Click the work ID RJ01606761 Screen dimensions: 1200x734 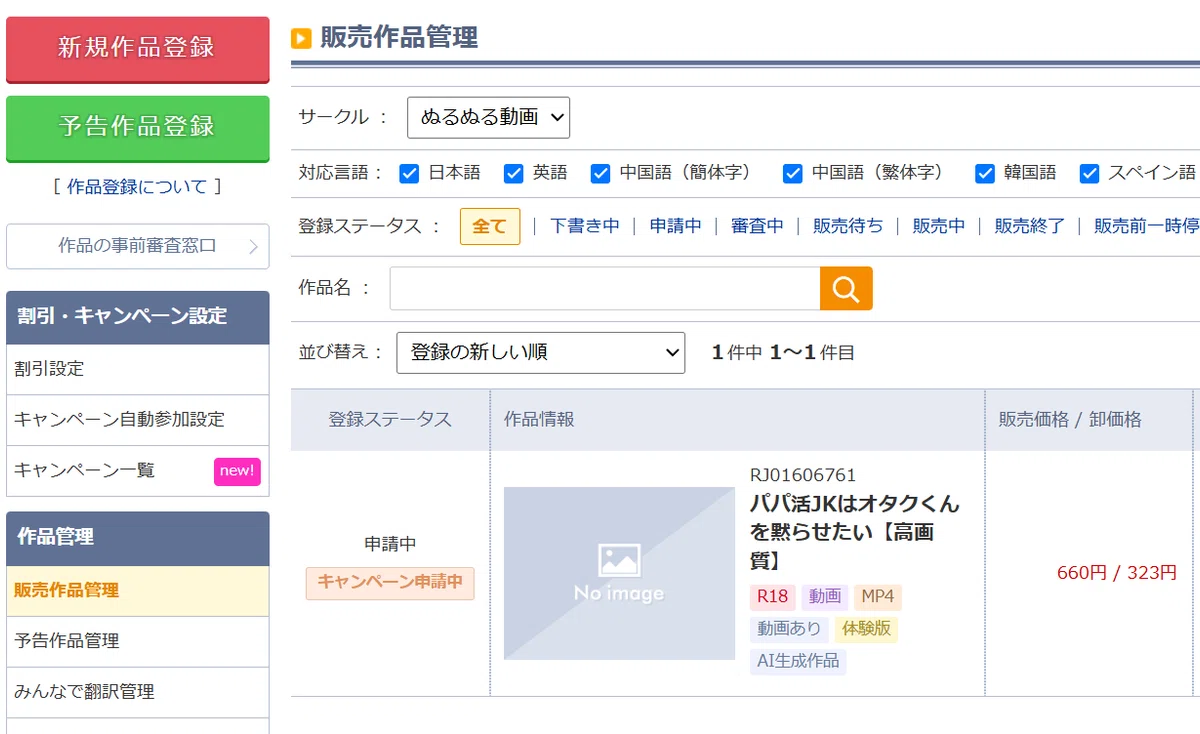(803, 475)
